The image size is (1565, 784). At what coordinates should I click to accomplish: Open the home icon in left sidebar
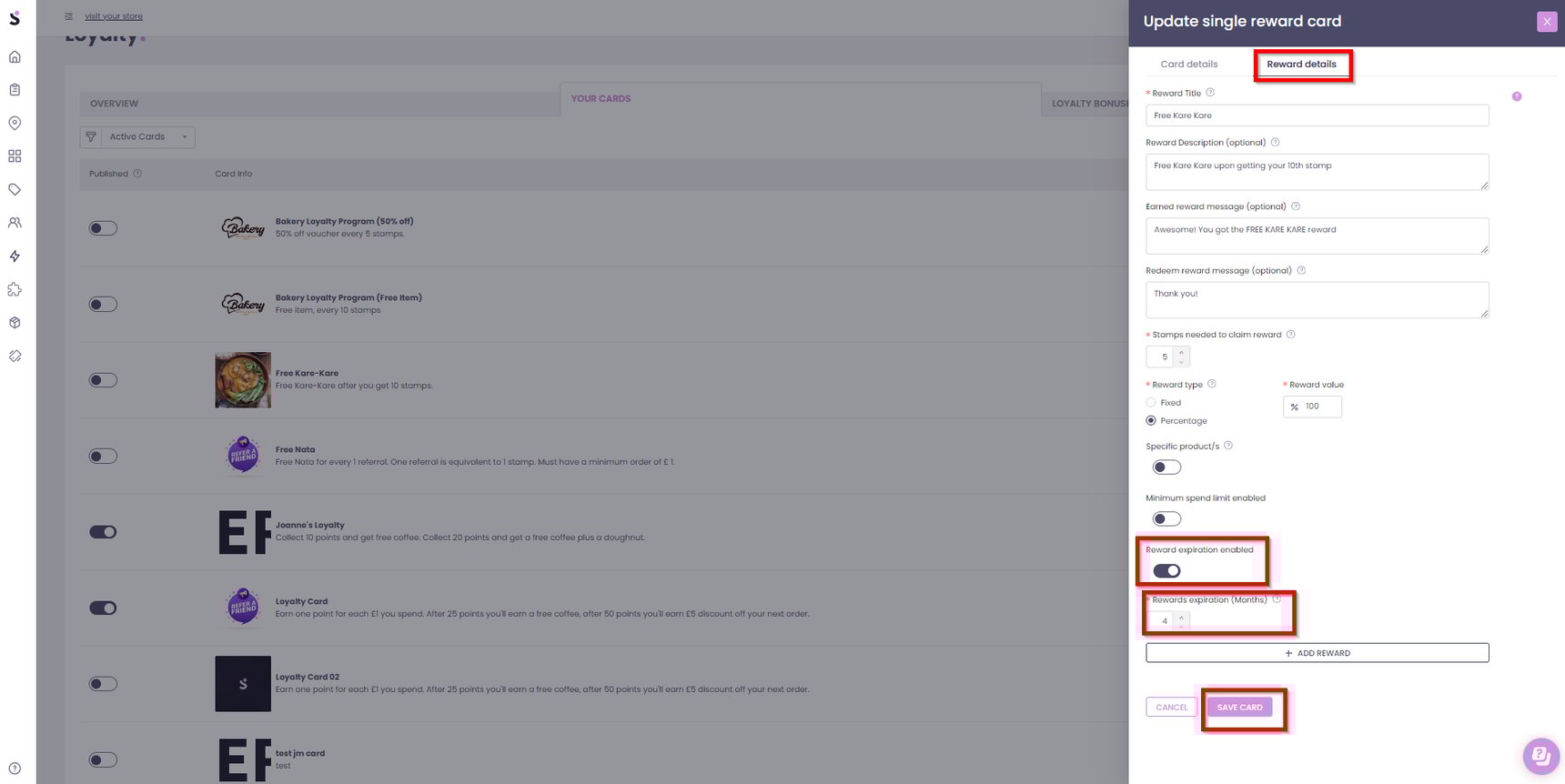15,56
